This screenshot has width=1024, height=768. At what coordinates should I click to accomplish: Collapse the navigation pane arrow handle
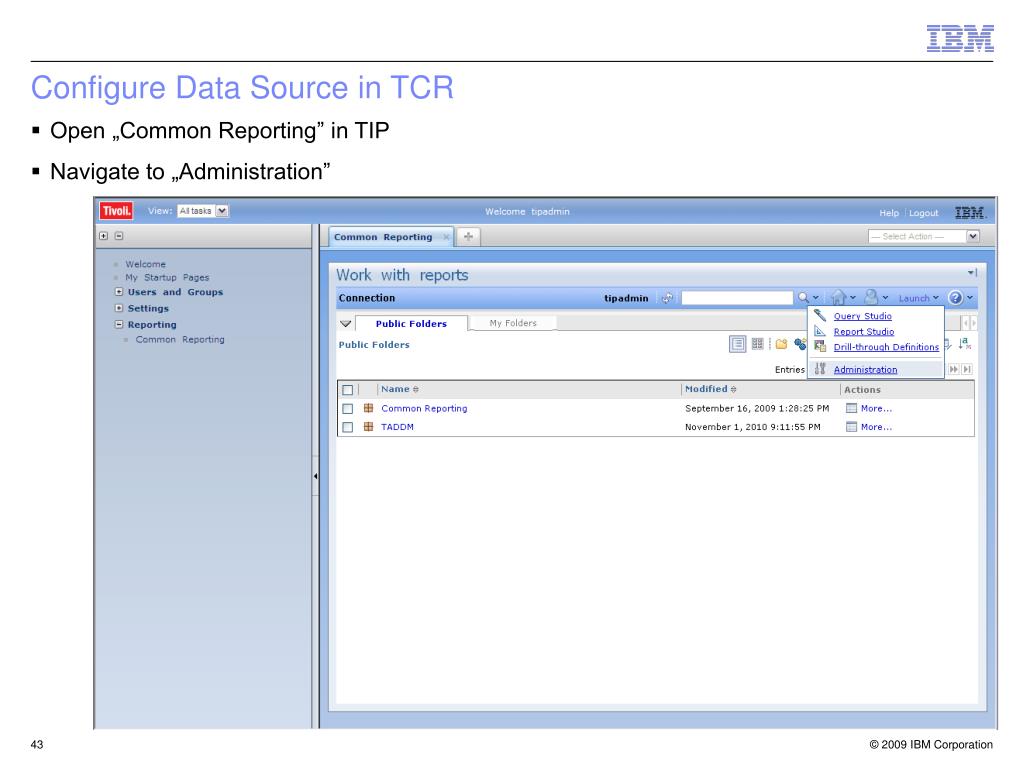[315, 476]
